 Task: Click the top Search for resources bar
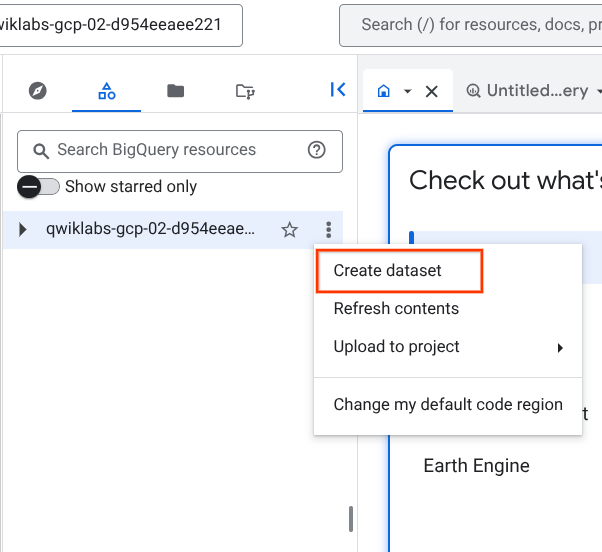[471, 25]
